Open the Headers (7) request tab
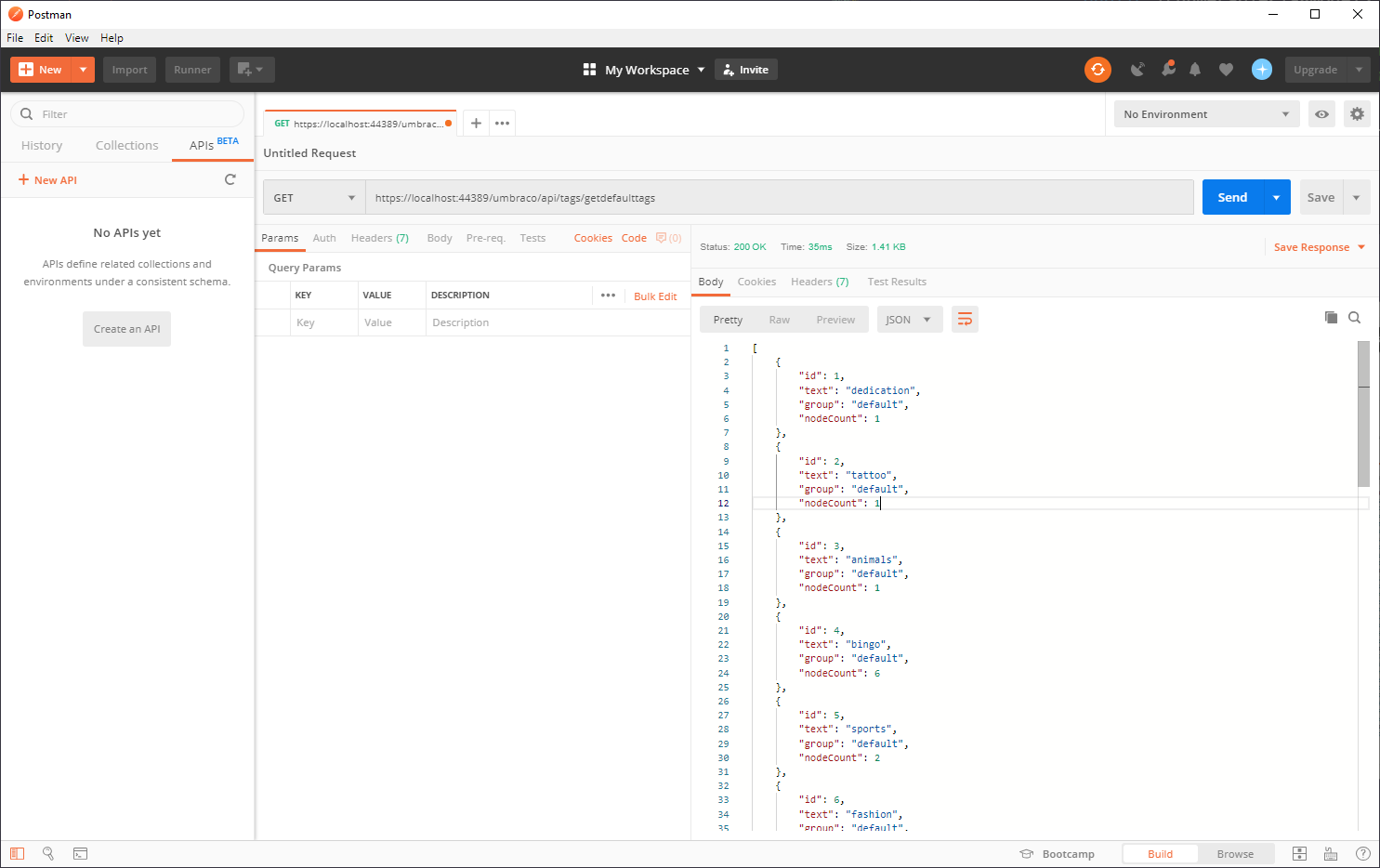The image size is (1380, 868). (379, 238)
